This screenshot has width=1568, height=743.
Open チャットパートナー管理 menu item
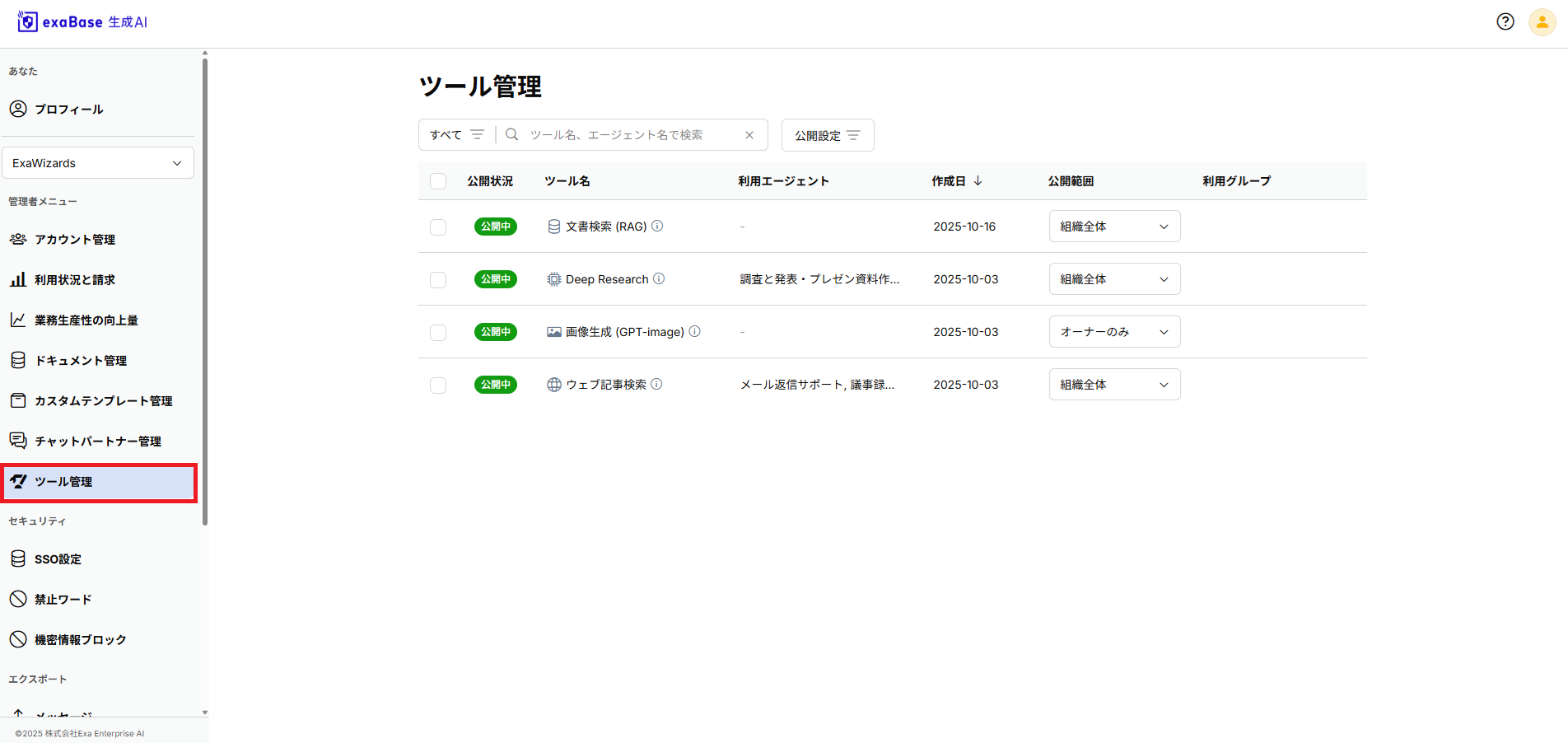98,441
